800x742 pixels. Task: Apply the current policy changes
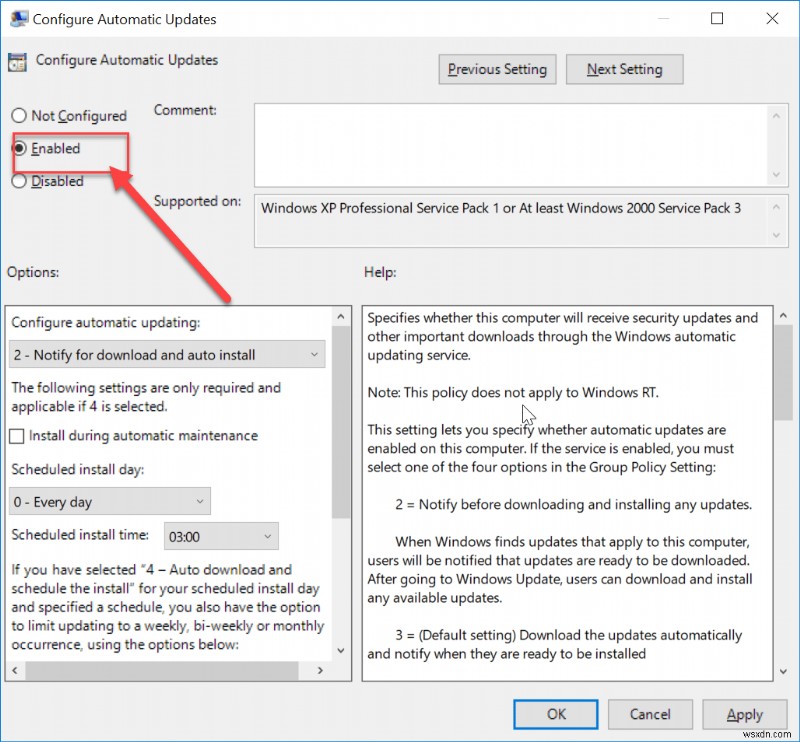click(745, 714)
